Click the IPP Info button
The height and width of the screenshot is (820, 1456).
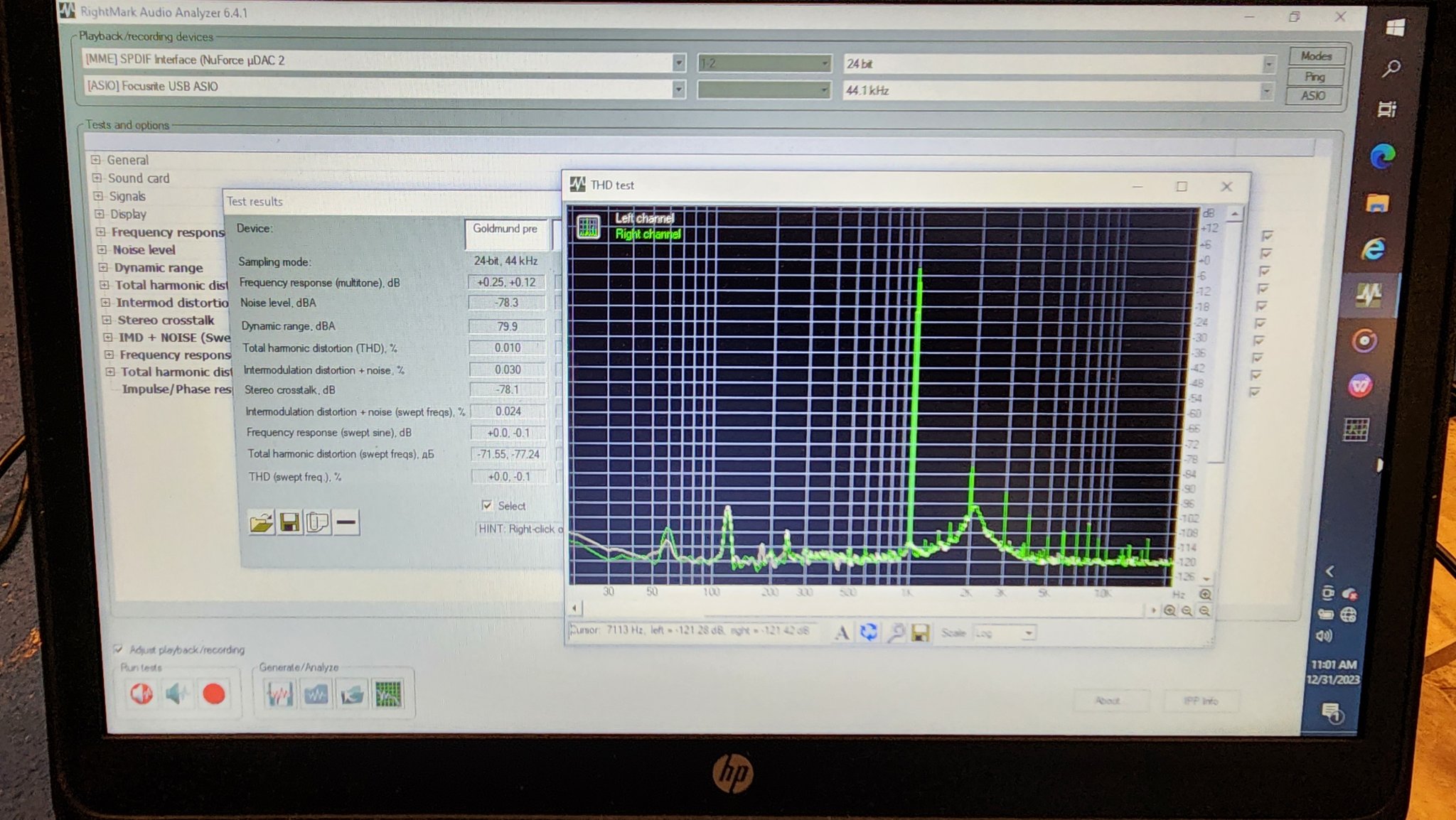[1201, 701]
